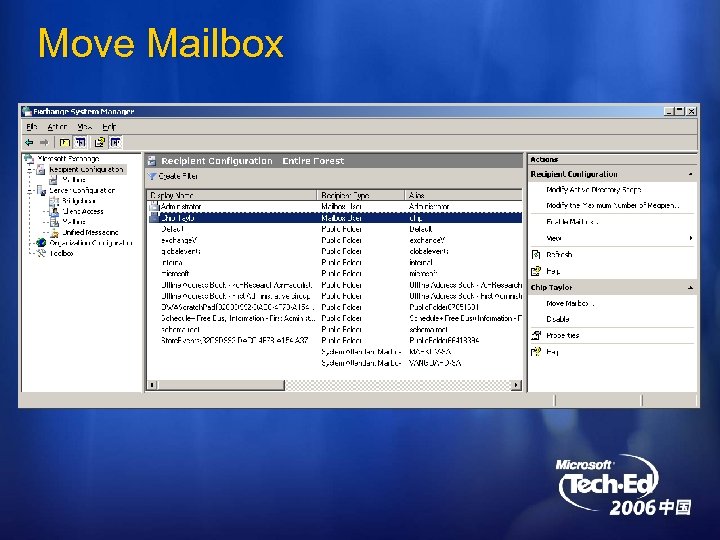Viewport: 720px width, 540px height.
Task: Click the Forward arrow toolbar icon
Action: coord(44,142)
